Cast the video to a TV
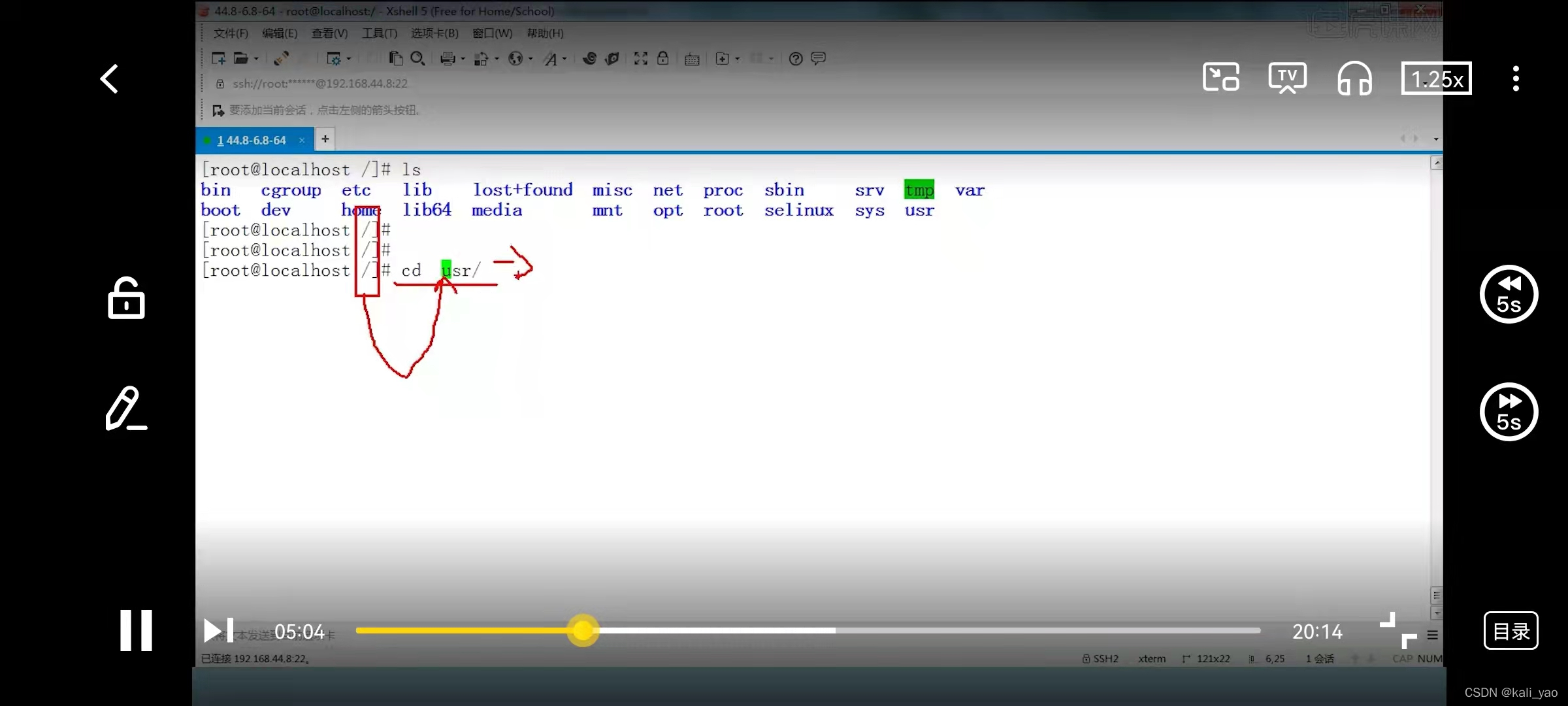The image size is (1568, 706). [1287, 78]
